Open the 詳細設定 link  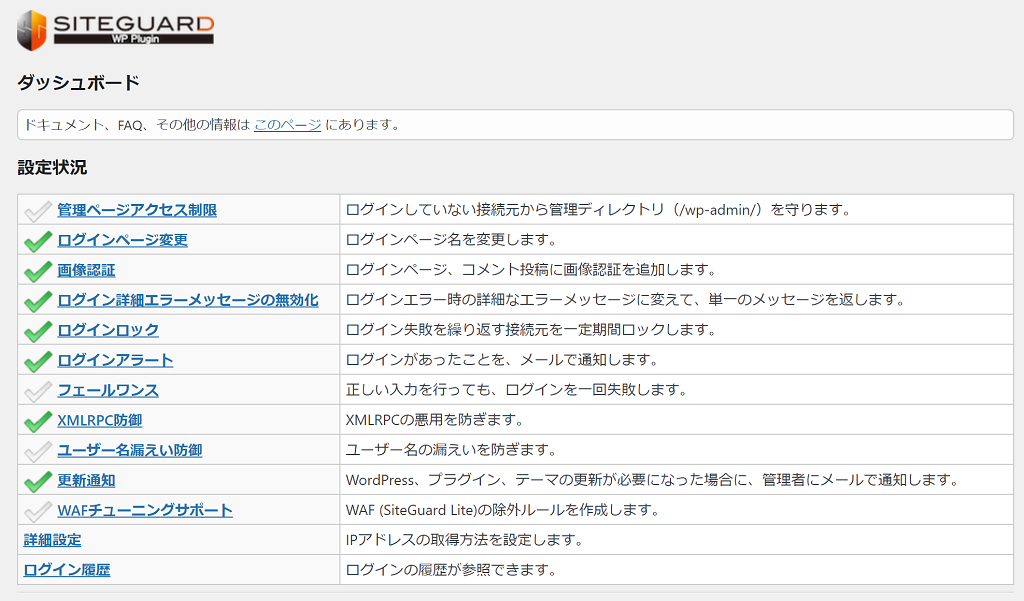click(53, 540)
